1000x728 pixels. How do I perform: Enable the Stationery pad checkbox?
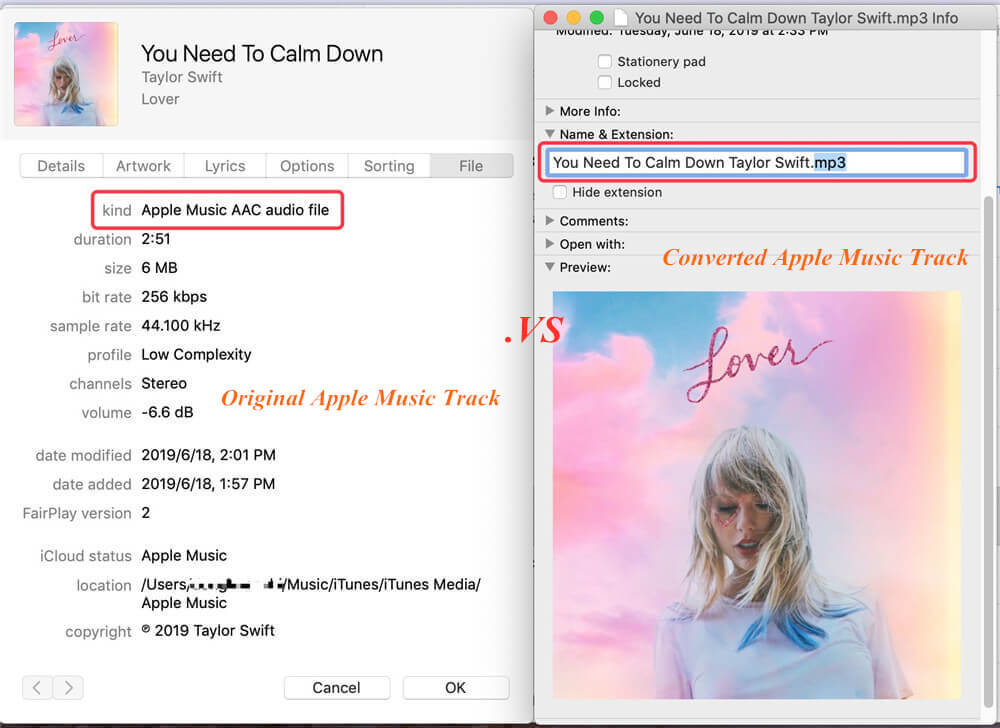[x=605, y=61]
